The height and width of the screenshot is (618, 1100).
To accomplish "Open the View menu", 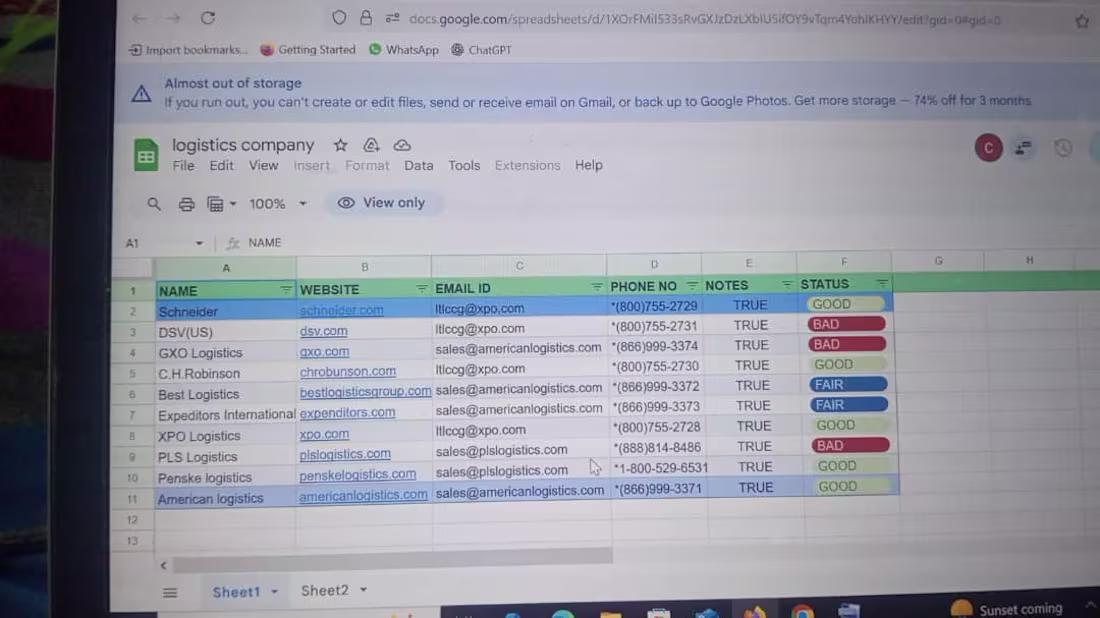I will 263,166.
